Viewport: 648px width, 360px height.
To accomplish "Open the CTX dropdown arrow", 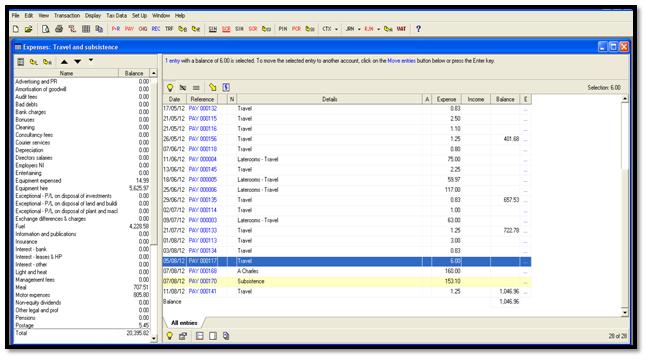I will click(x=336, y=29).
